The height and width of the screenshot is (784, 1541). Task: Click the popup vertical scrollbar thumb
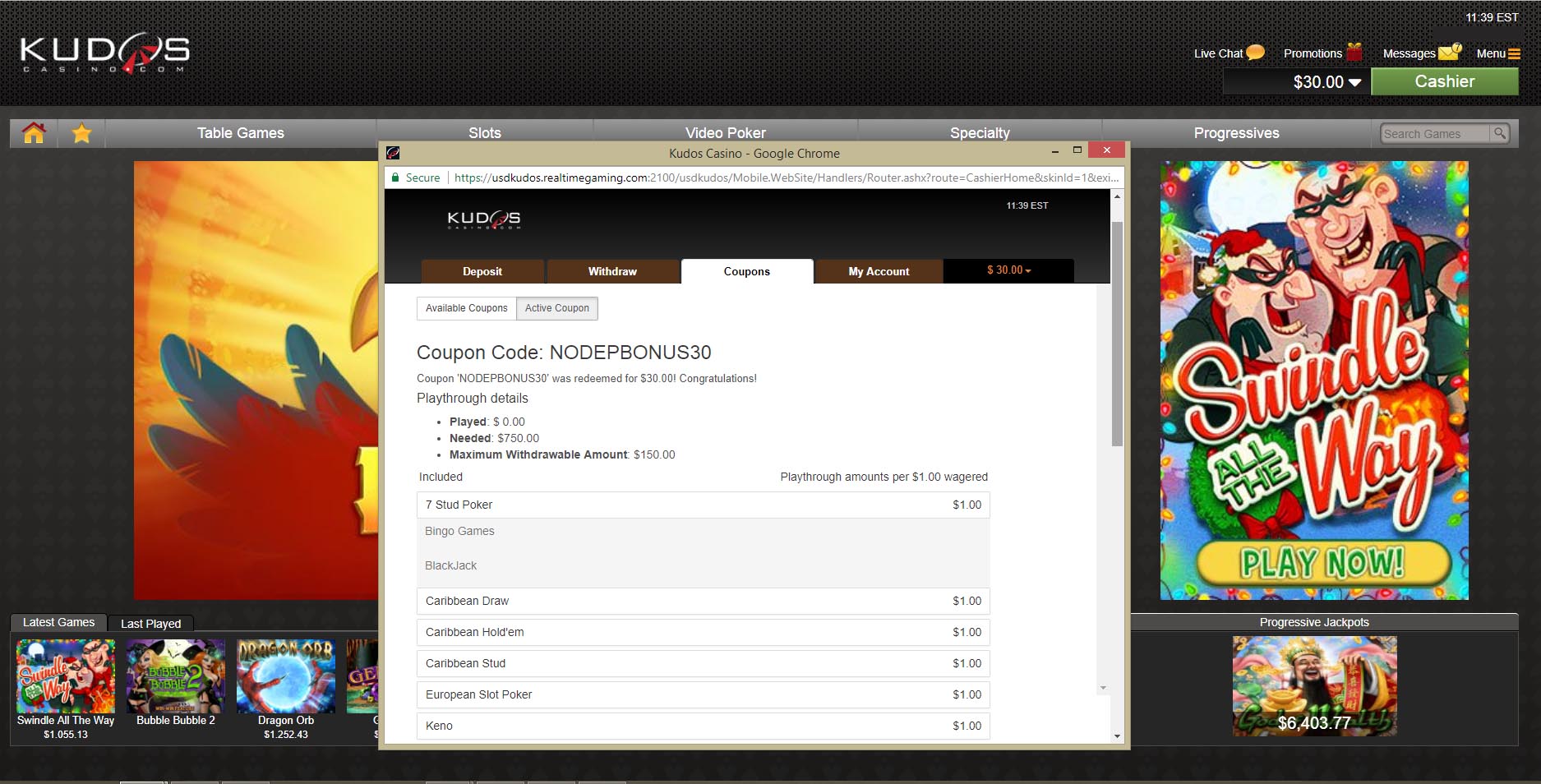(1117, 333)
